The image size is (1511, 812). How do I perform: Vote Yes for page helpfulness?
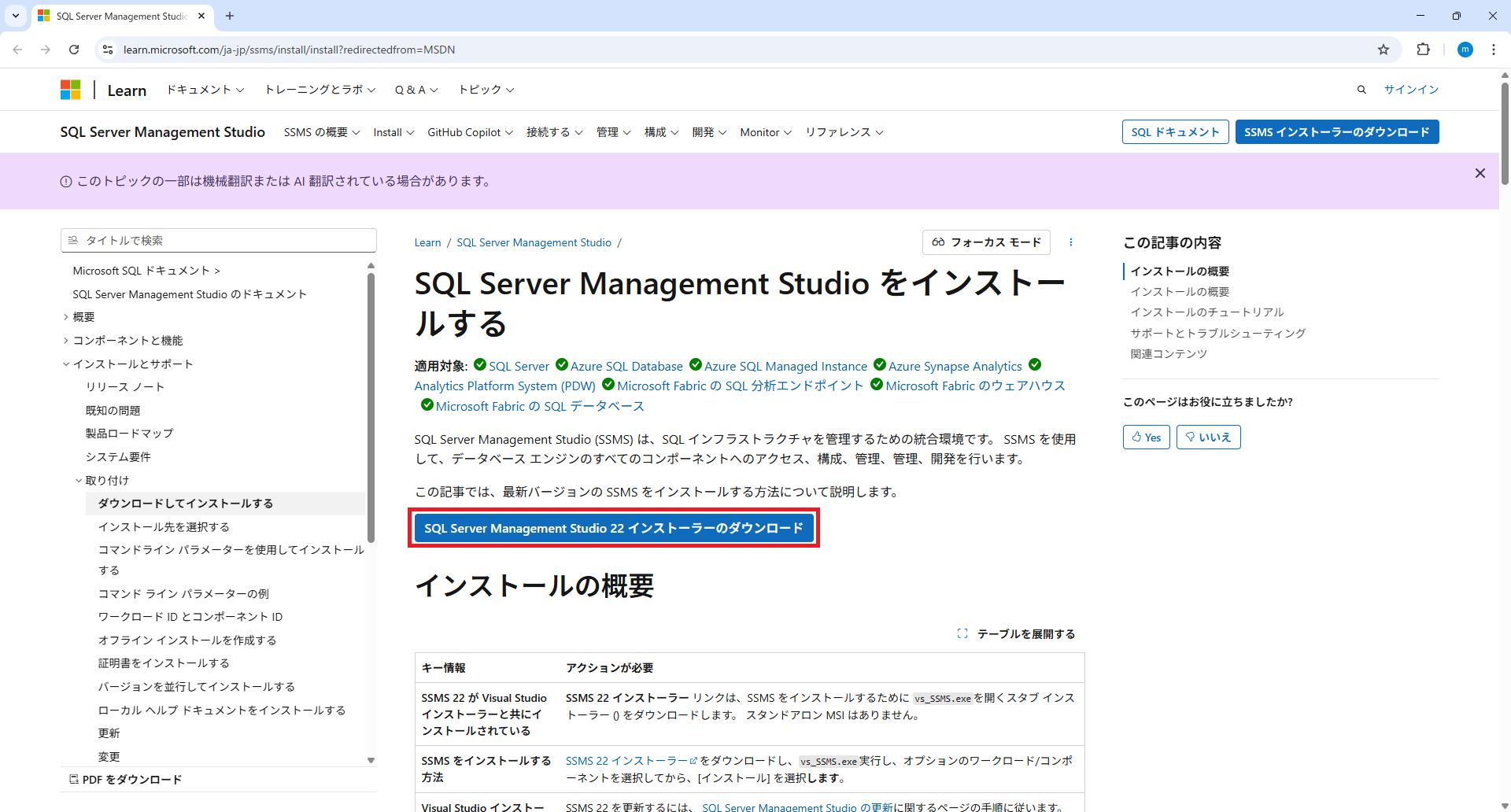point(1146,437)
